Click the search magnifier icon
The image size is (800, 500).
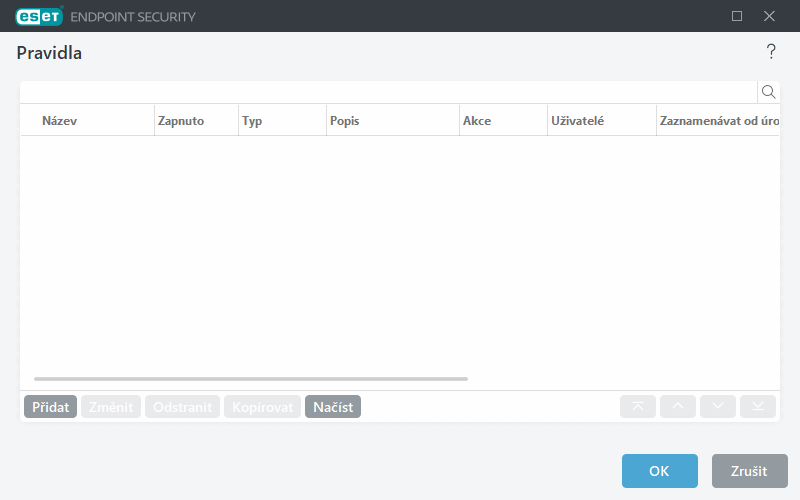769,92
